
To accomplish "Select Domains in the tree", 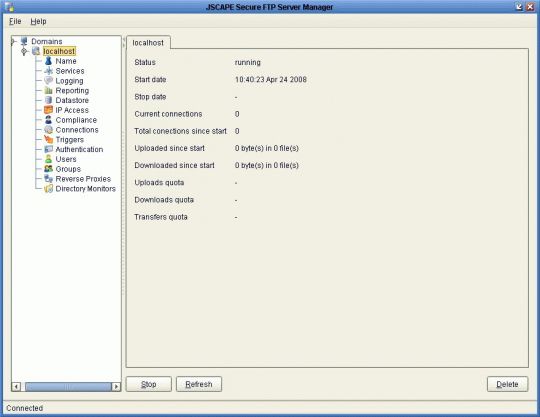I will (47, 41).
